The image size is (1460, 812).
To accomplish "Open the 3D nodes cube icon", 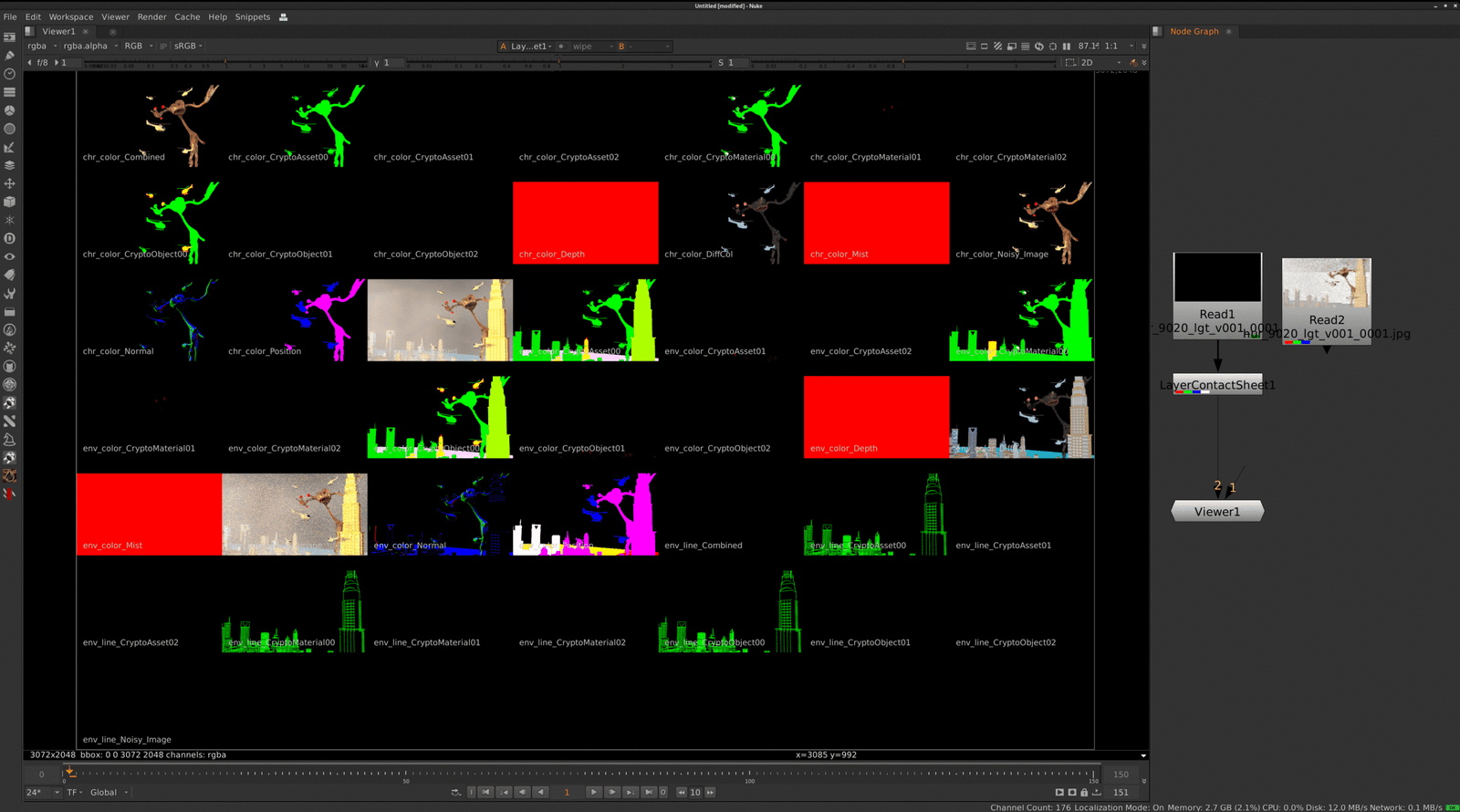I will point(9,202).
